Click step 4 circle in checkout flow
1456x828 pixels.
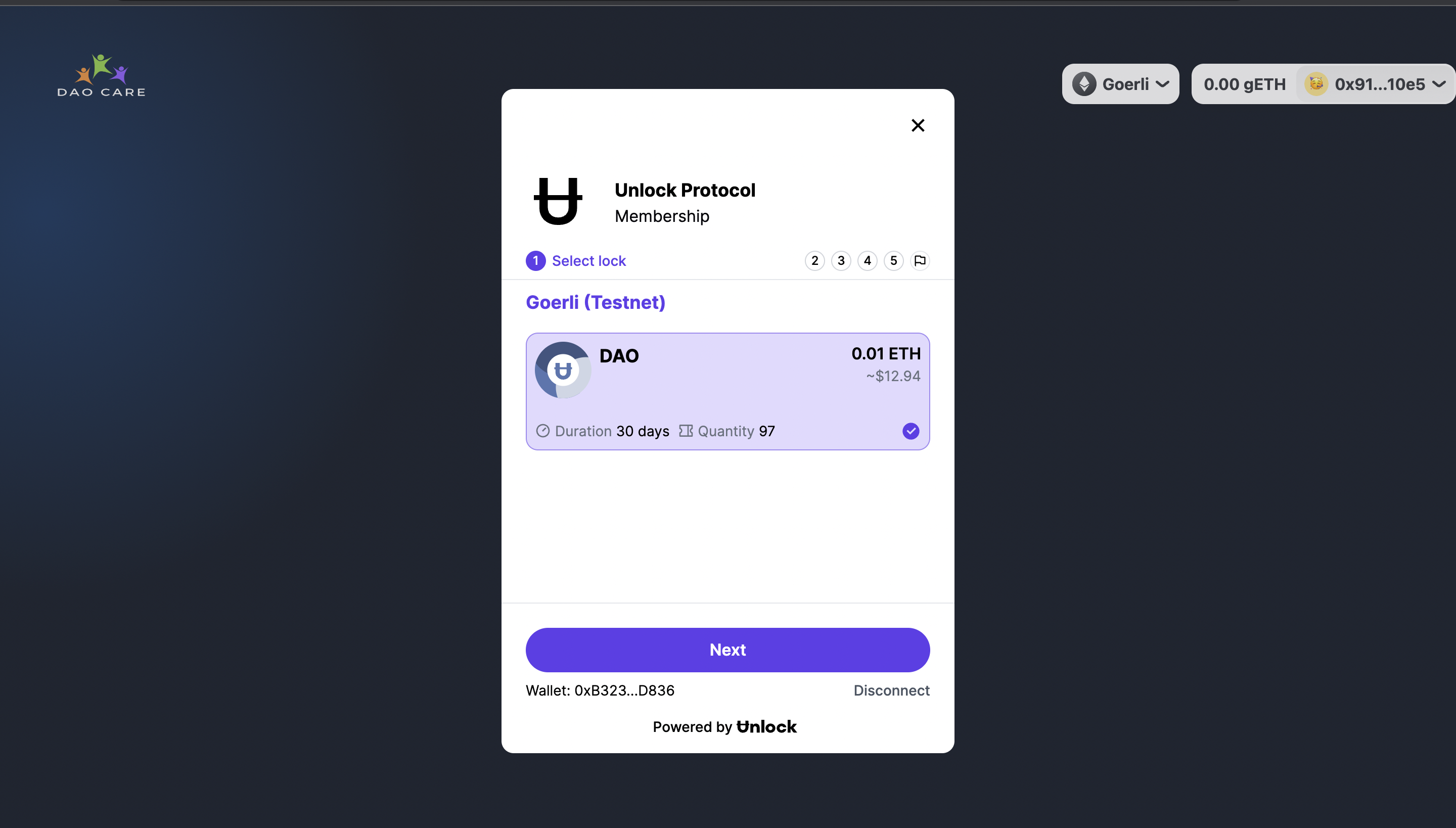click(x=867, y=260)
